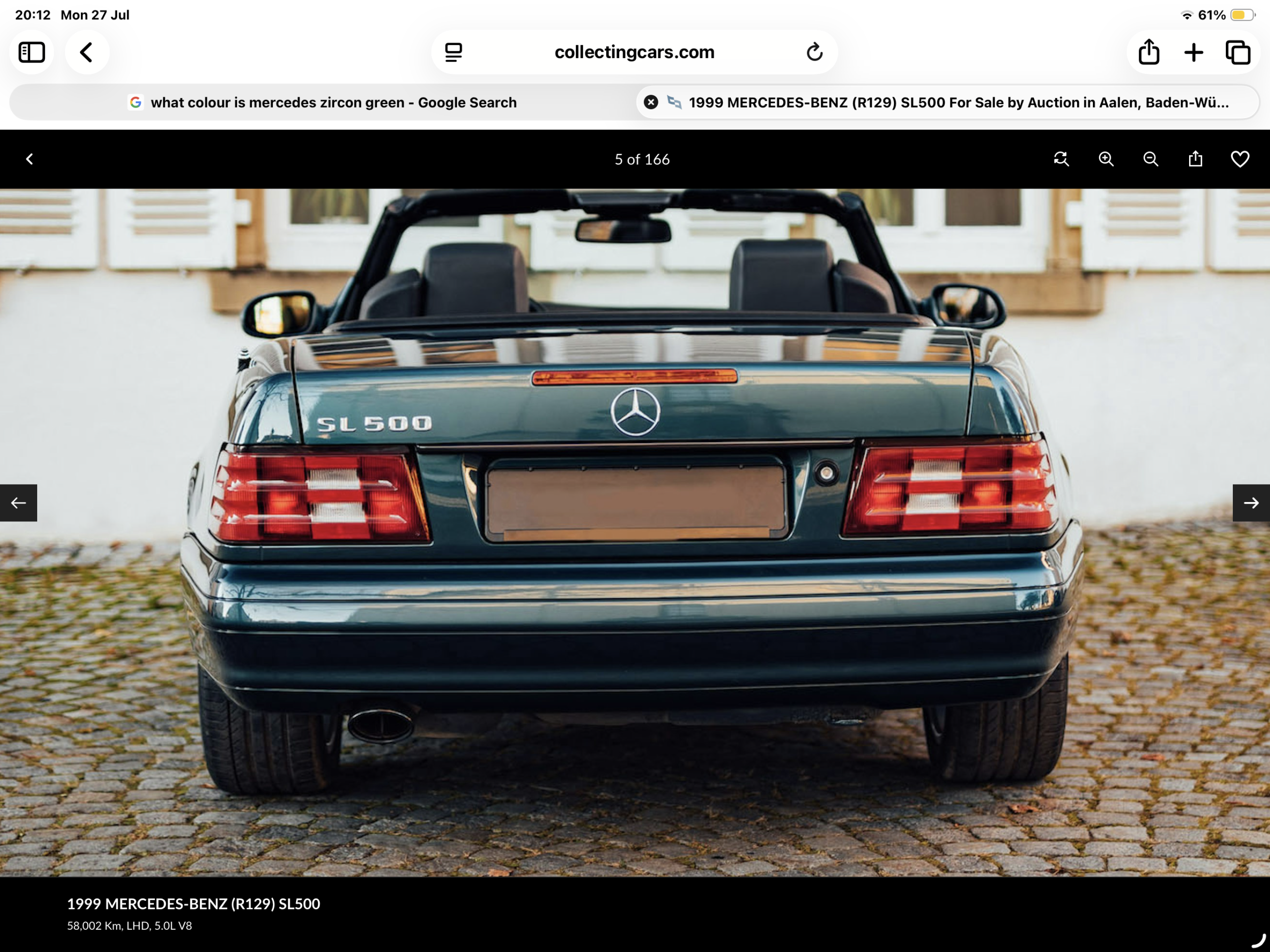Share this gallery photo
Viewport: 1270px width, 952px height.
pyautogui.click(x=1196, y=159)
